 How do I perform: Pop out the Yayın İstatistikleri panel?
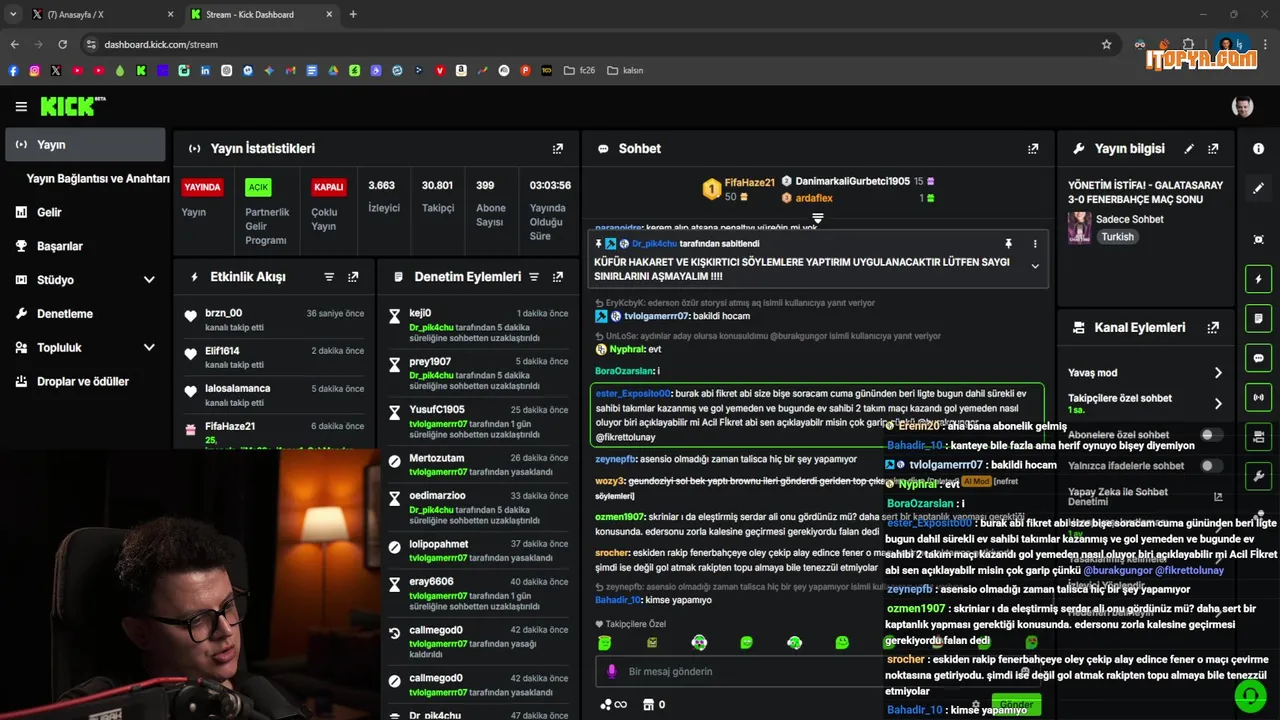click(558, 148)
